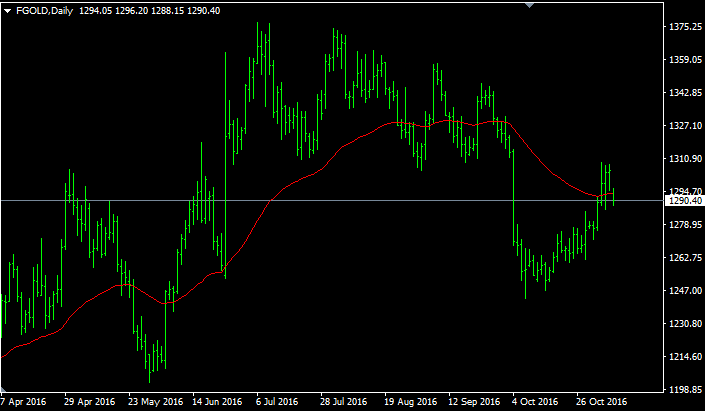
Task: Click date label 12 Sep 2016
Action: click(x=474, y=402)
